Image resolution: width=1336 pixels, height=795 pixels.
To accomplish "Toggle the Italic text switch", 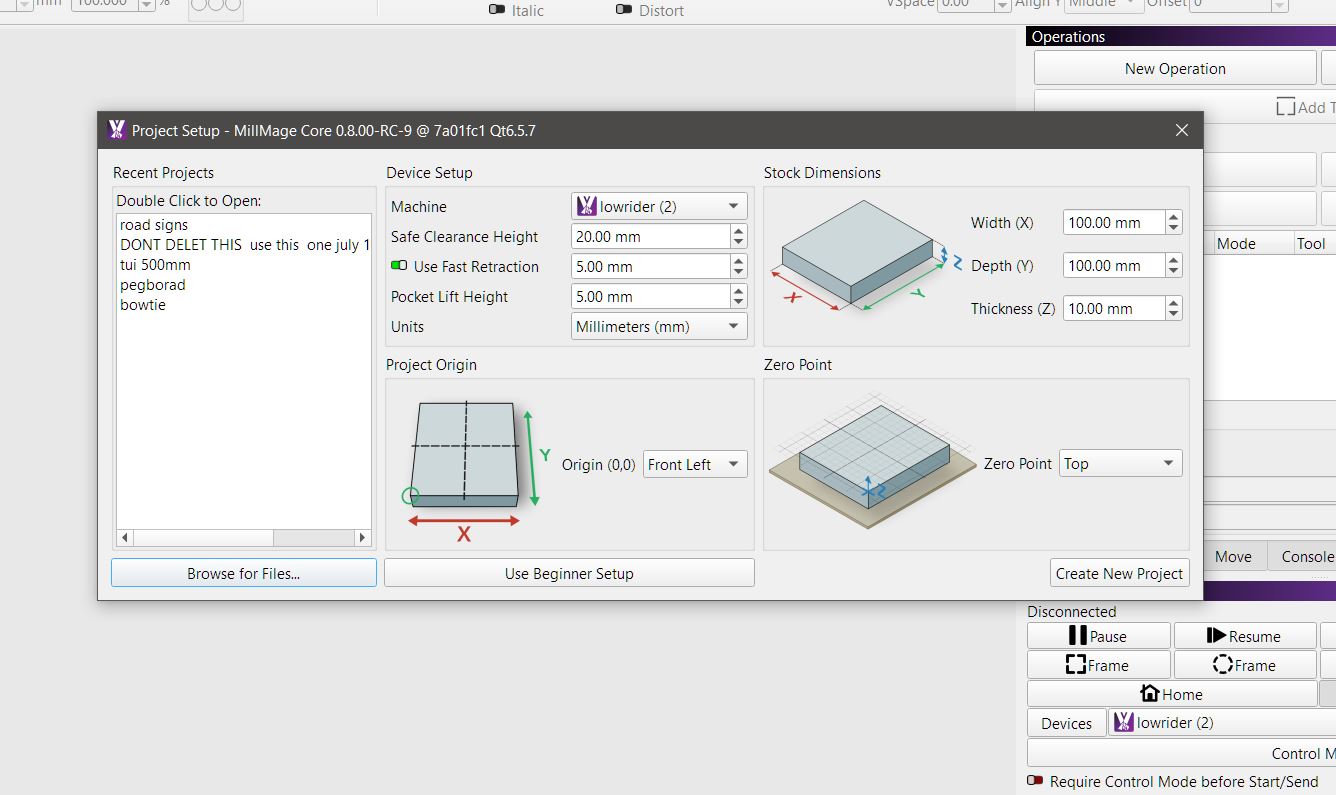I will pos(497,10).
